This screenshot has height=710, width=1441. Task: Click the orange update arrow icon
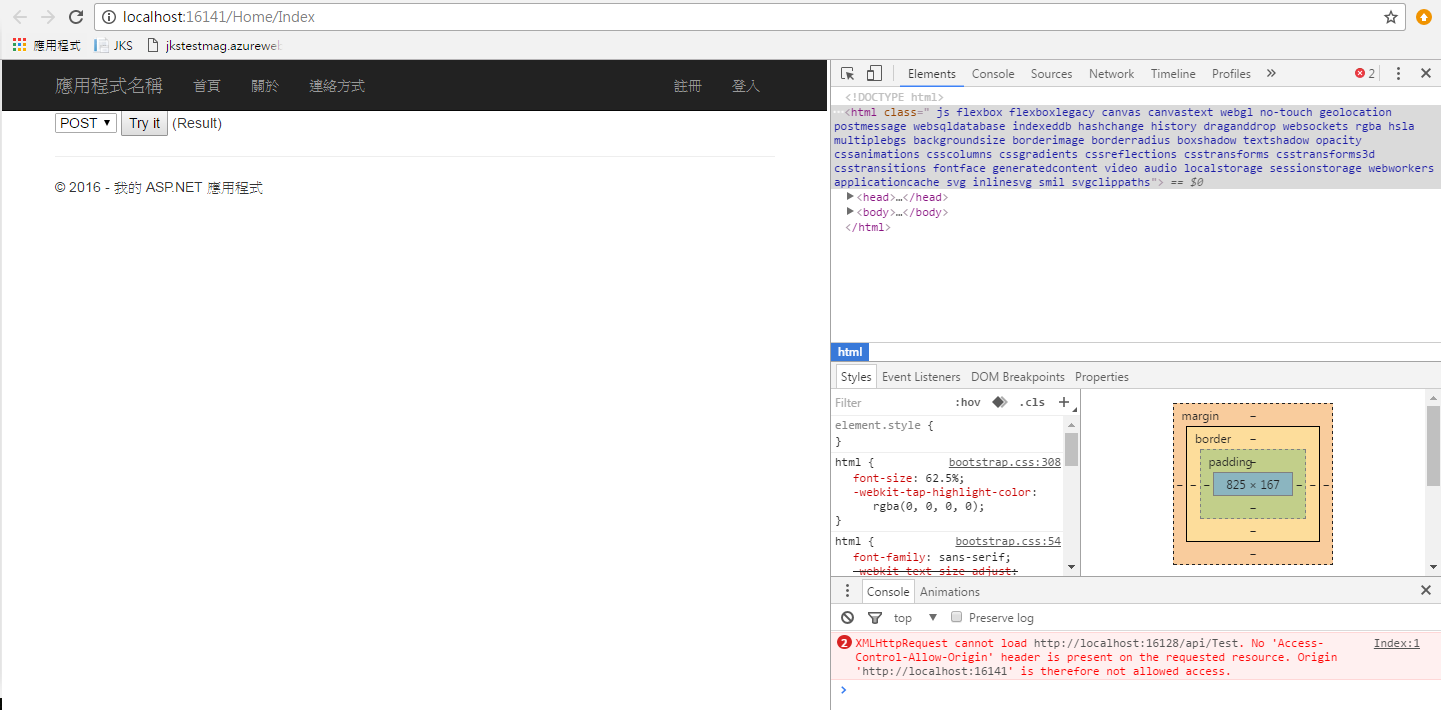(x=1423, y=17)
